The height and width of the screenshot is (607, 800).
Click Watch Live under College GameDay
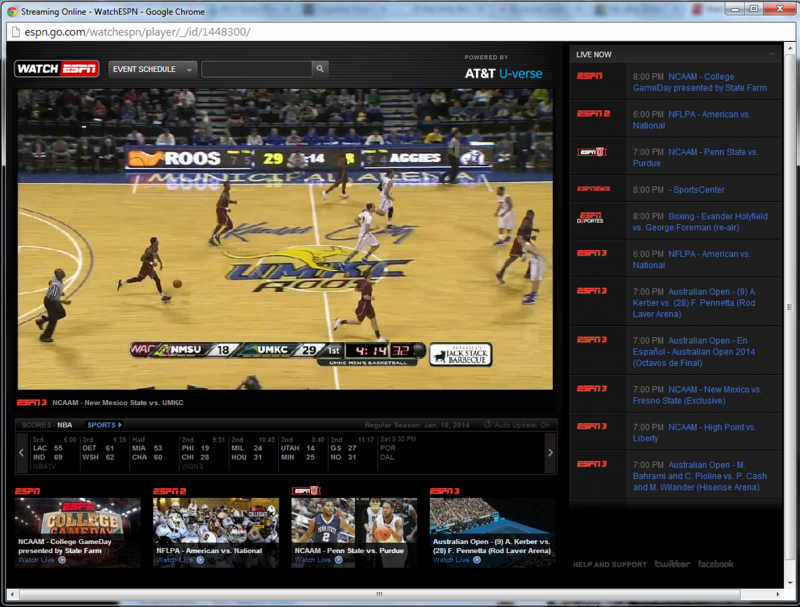tap(36, 560)
